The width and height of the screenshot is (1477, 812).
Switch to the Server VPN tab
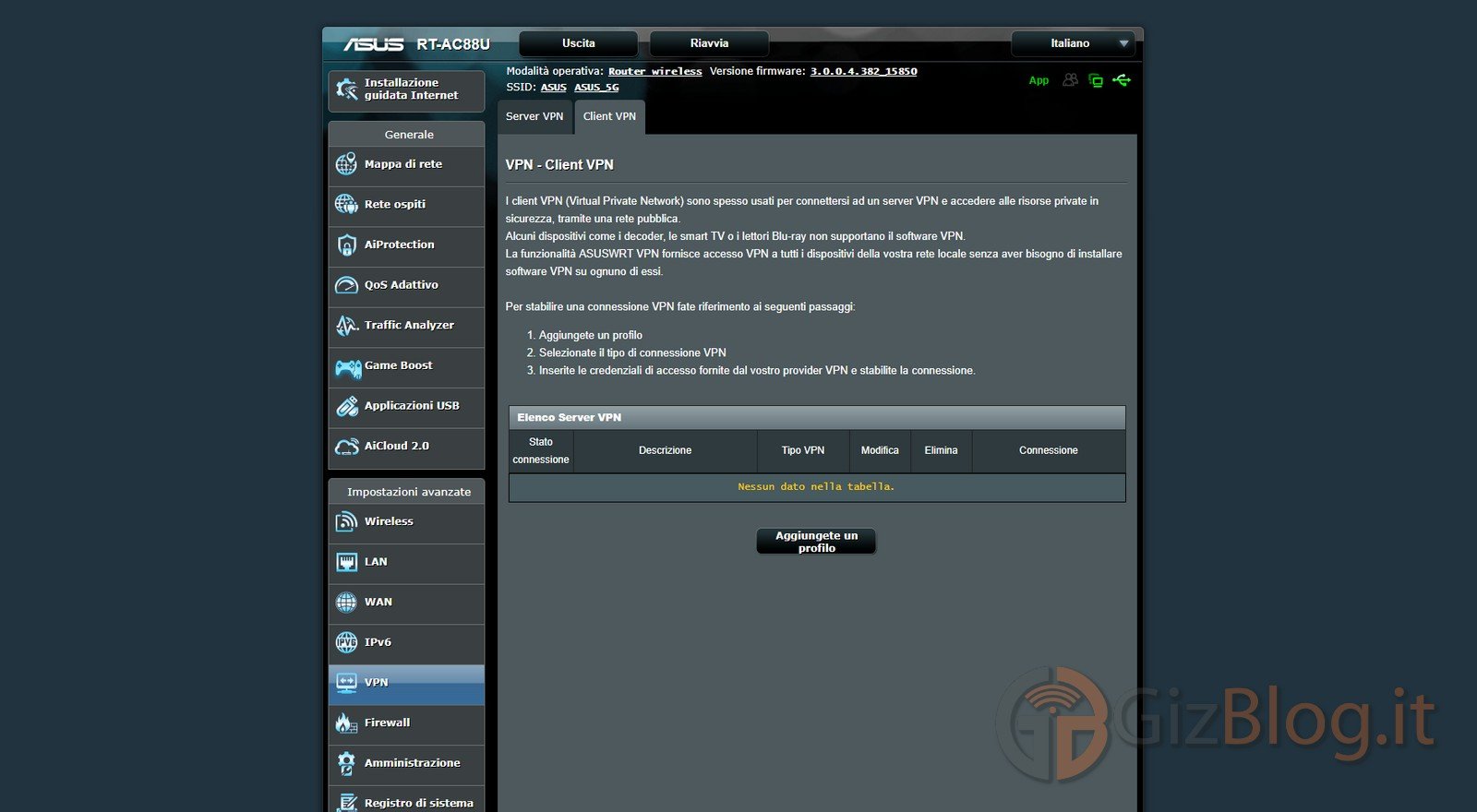coord(534,116)
